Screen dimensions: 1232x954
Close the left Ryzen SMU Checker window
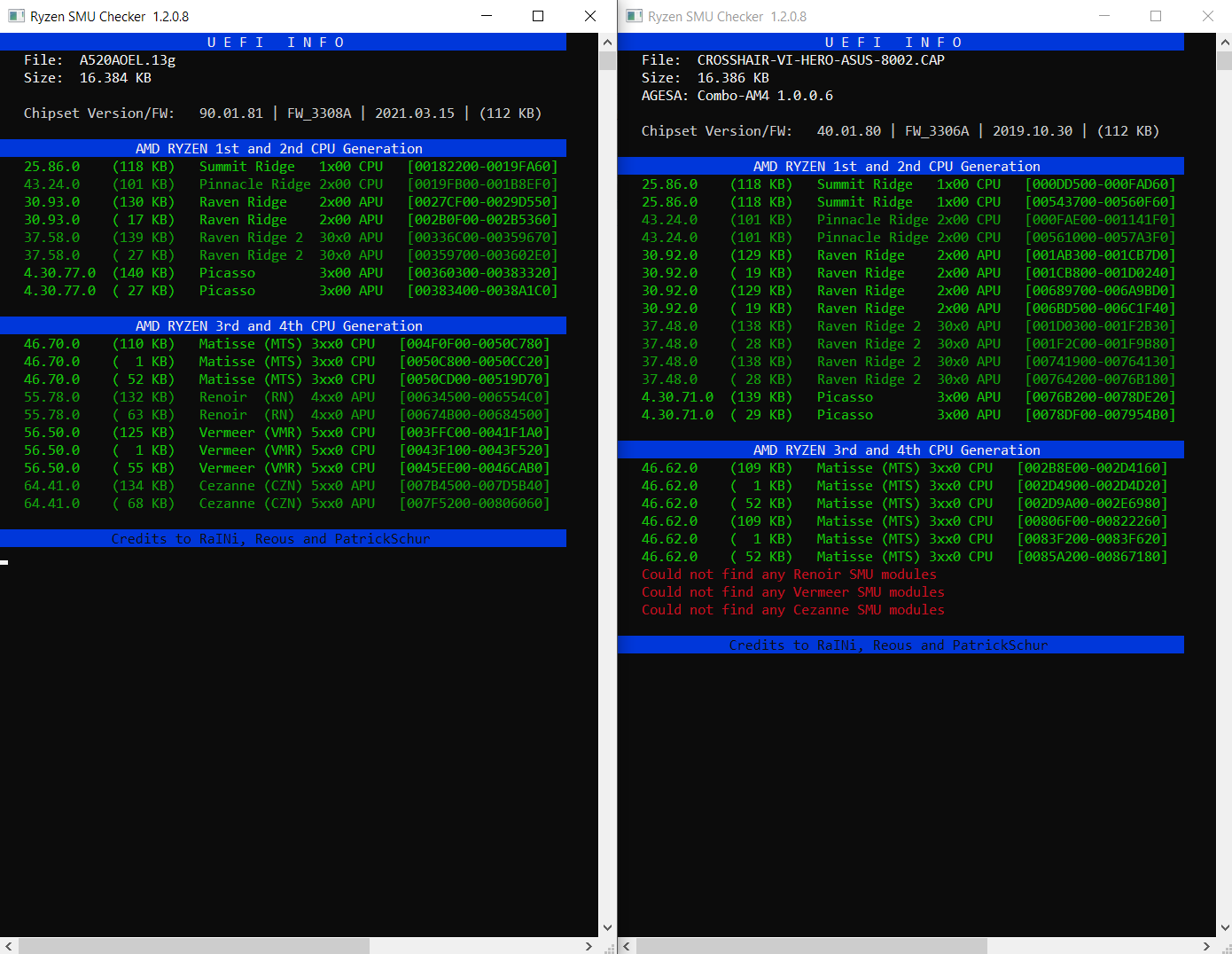[x=589, y=16]
